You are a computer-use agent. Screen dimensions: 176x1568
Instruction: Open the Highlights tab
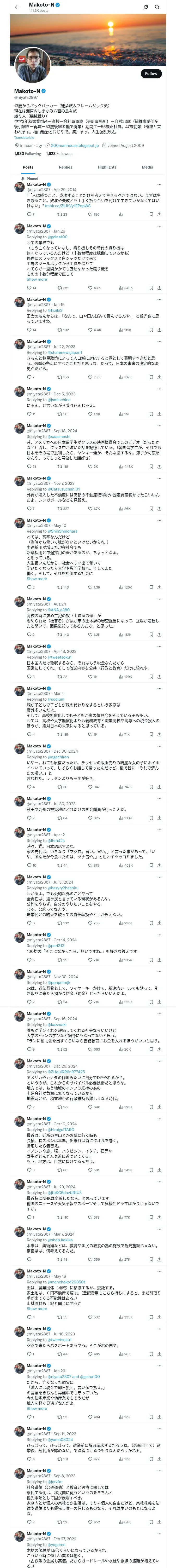(x=107, y=167)
